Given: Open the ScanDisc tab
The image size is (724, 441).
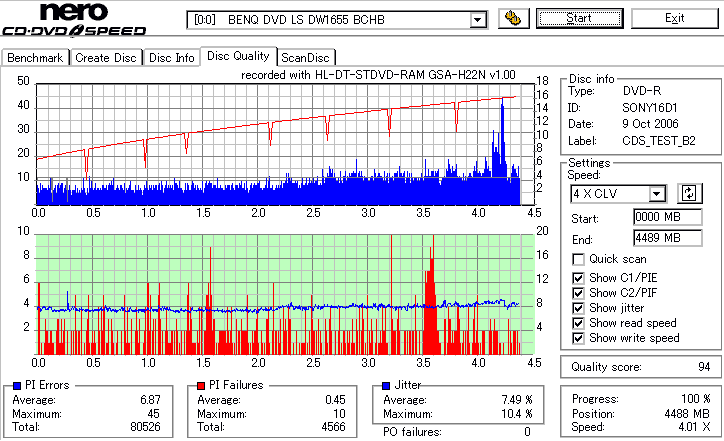Looking at the screenshot, I should tap(305, 58).
